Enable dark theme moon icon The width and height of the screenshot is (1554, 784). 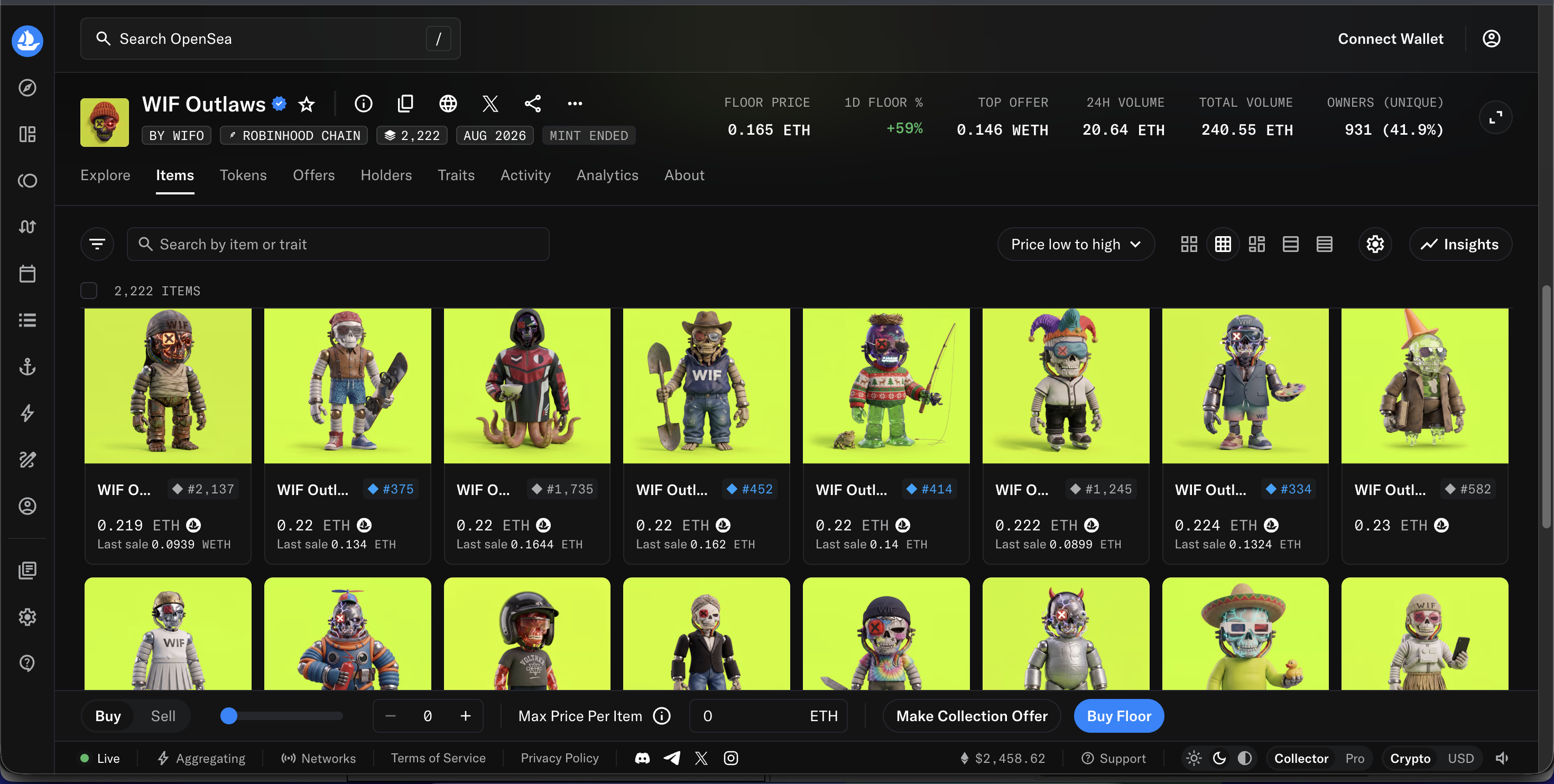click(x=1219, y=758)
